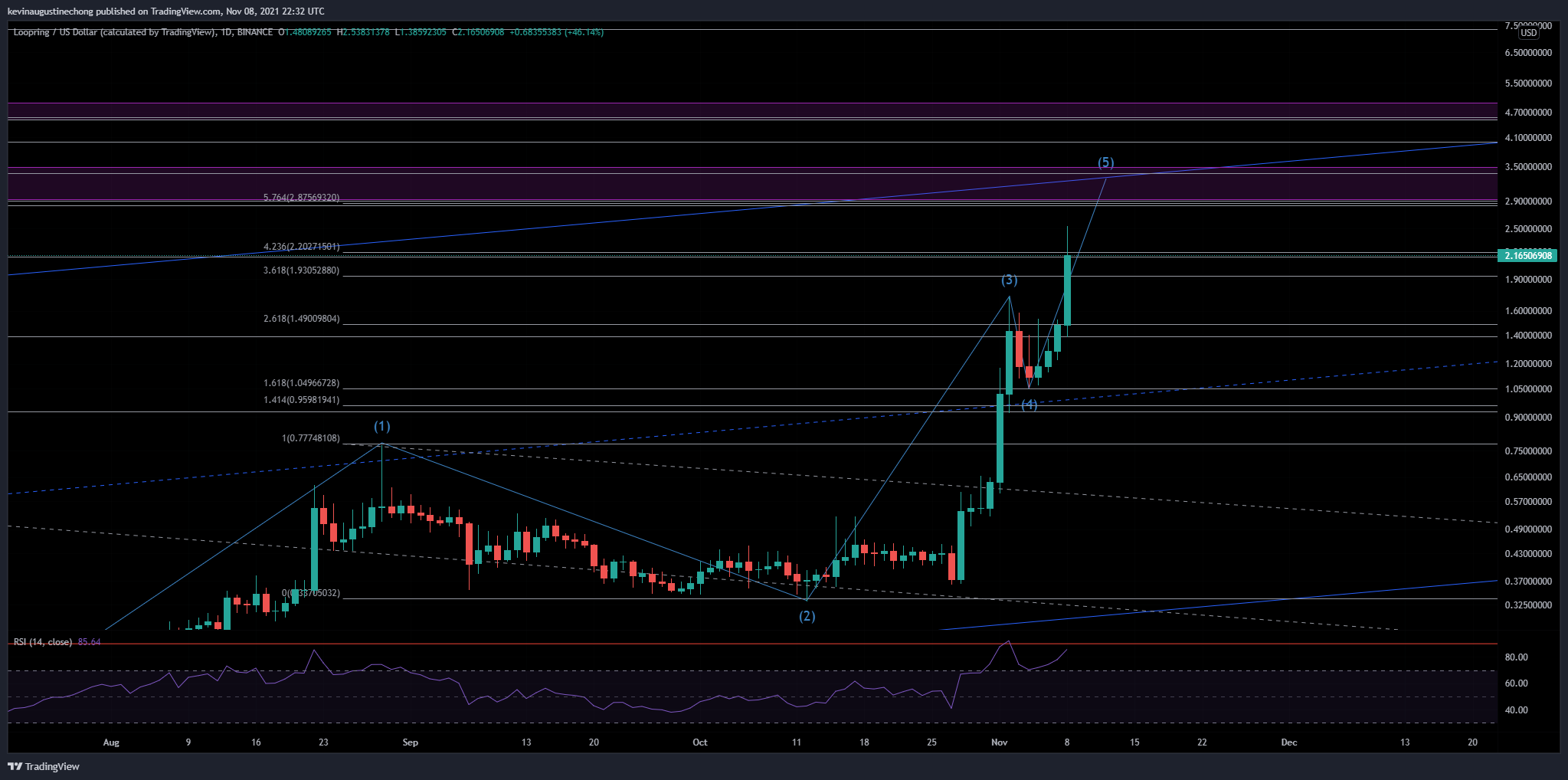Click the 0.65000000 price axis label

pyautogui.click(x=1528, y=477)
